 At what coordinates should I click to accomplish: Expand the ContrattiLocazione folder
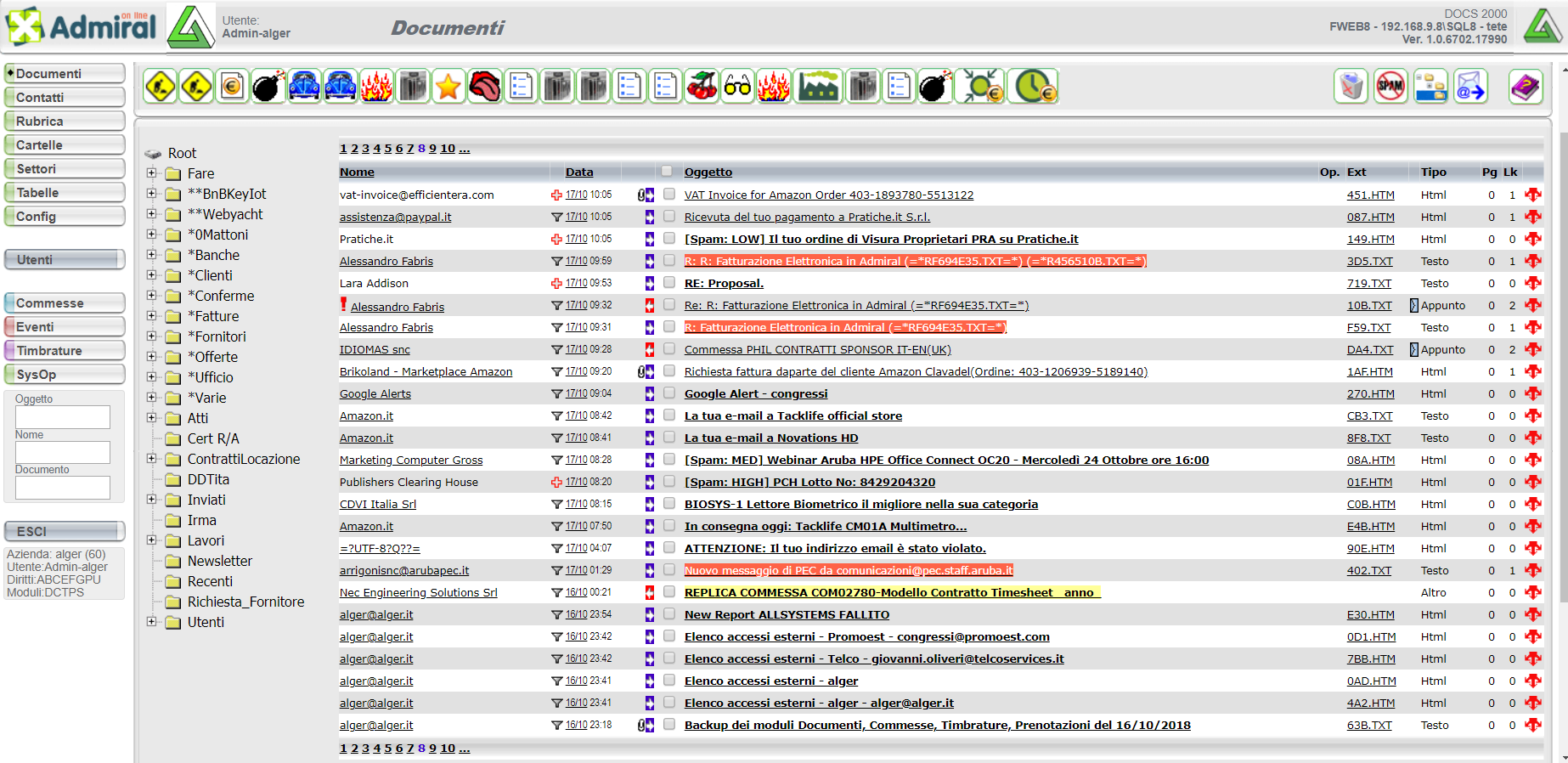click(151, 458)
